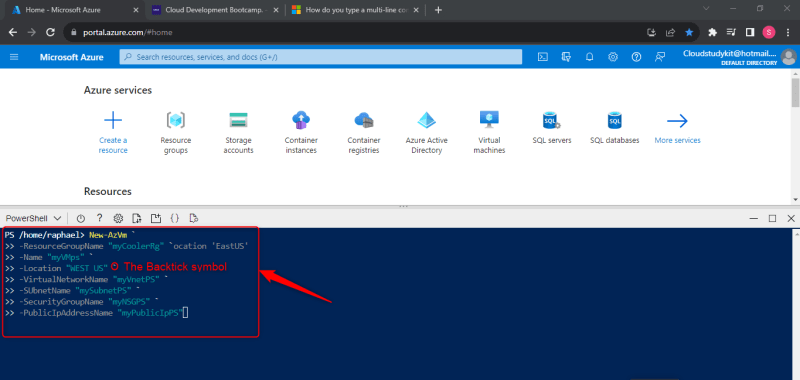The image size is (800, 380).
Task: Open the notifications bell in Azure header
Action: pyautogui.click(x=589, y=57)
